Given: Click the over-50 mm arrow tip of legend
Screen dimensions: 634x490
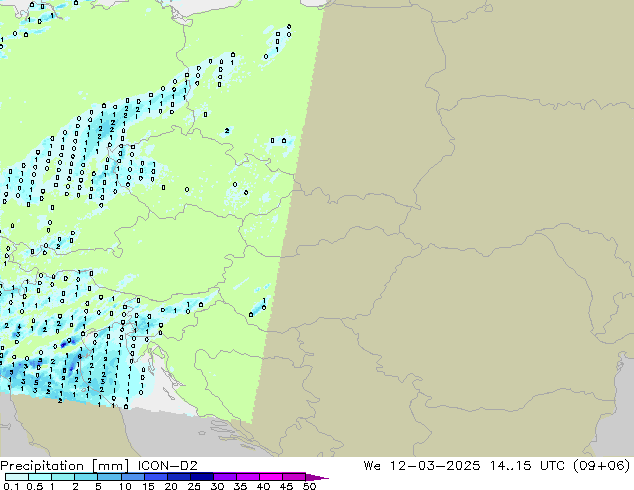Looking at the screenshot, I should pyautogui.click(x=317, y=477).
